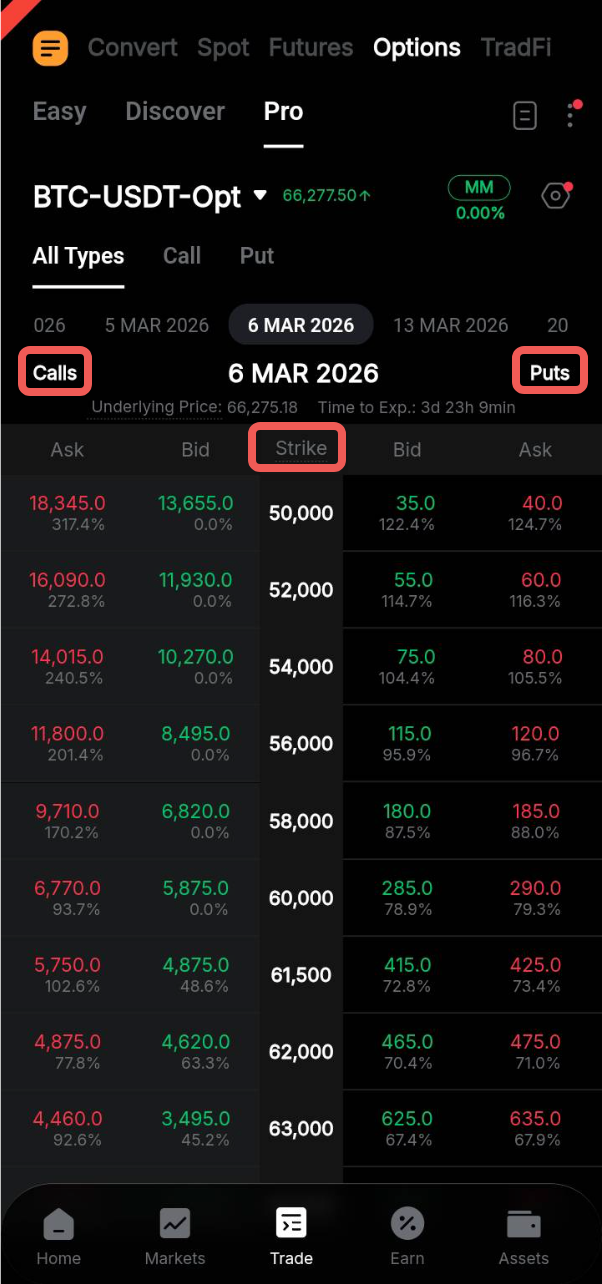
Task: Select the 60,000 strike price row
Action: tap(301, 898)
